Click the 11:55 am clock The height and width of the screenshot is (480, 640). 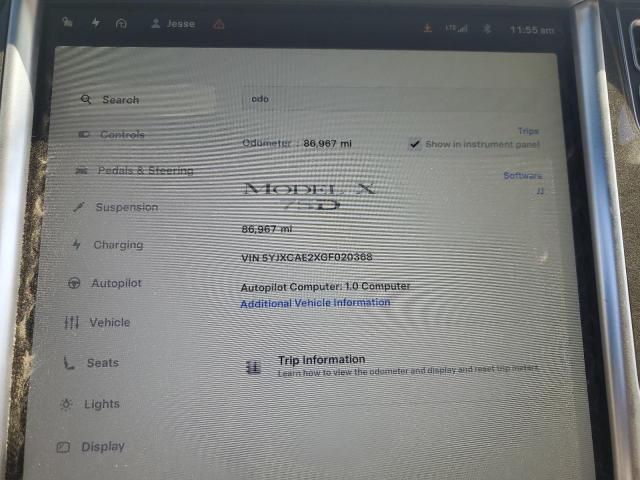532,30
